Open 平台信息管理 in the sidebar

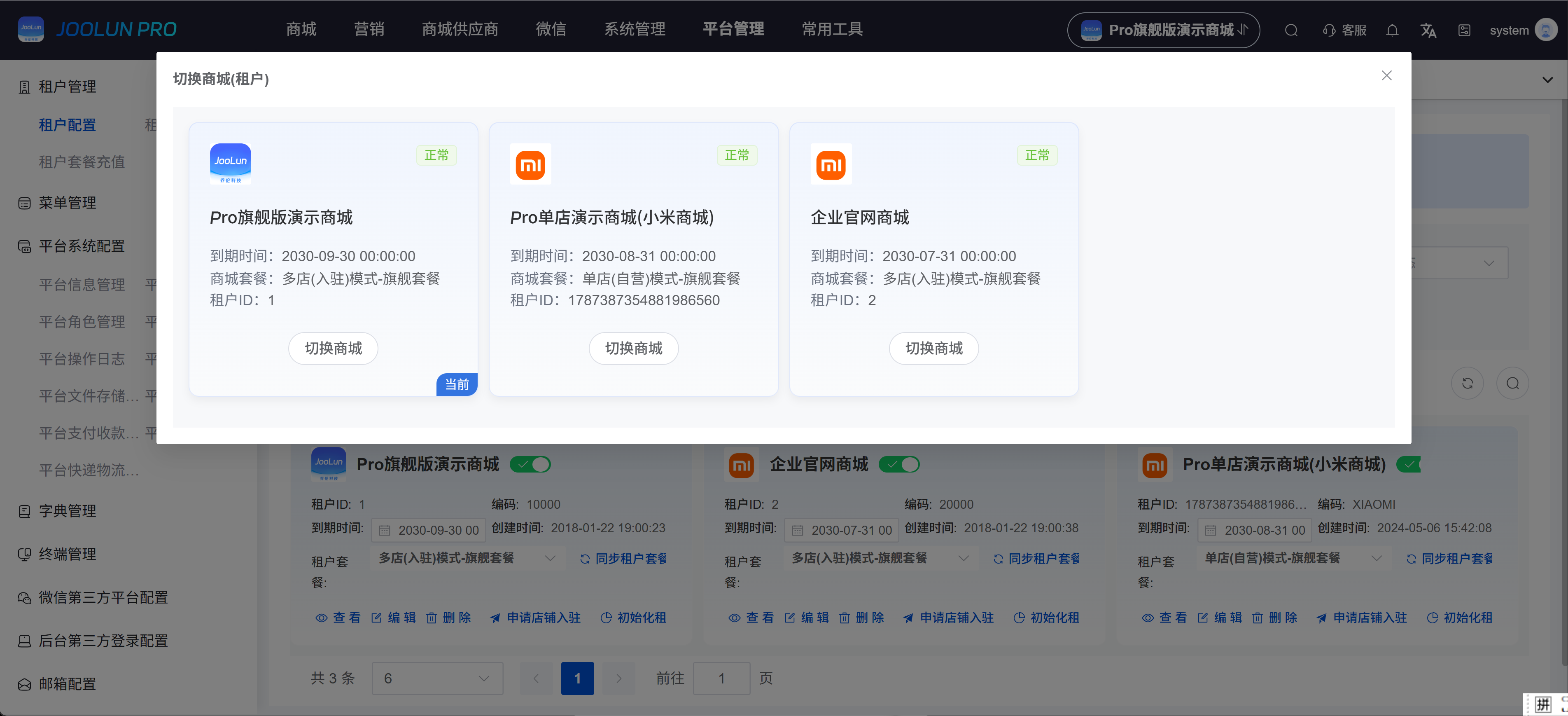pos(82,285)
